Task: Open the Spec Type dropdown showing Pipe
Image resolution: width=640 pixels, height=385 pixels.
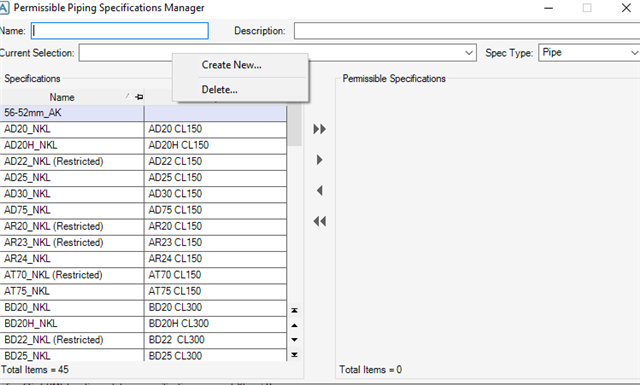Action: tap(589, 53)
